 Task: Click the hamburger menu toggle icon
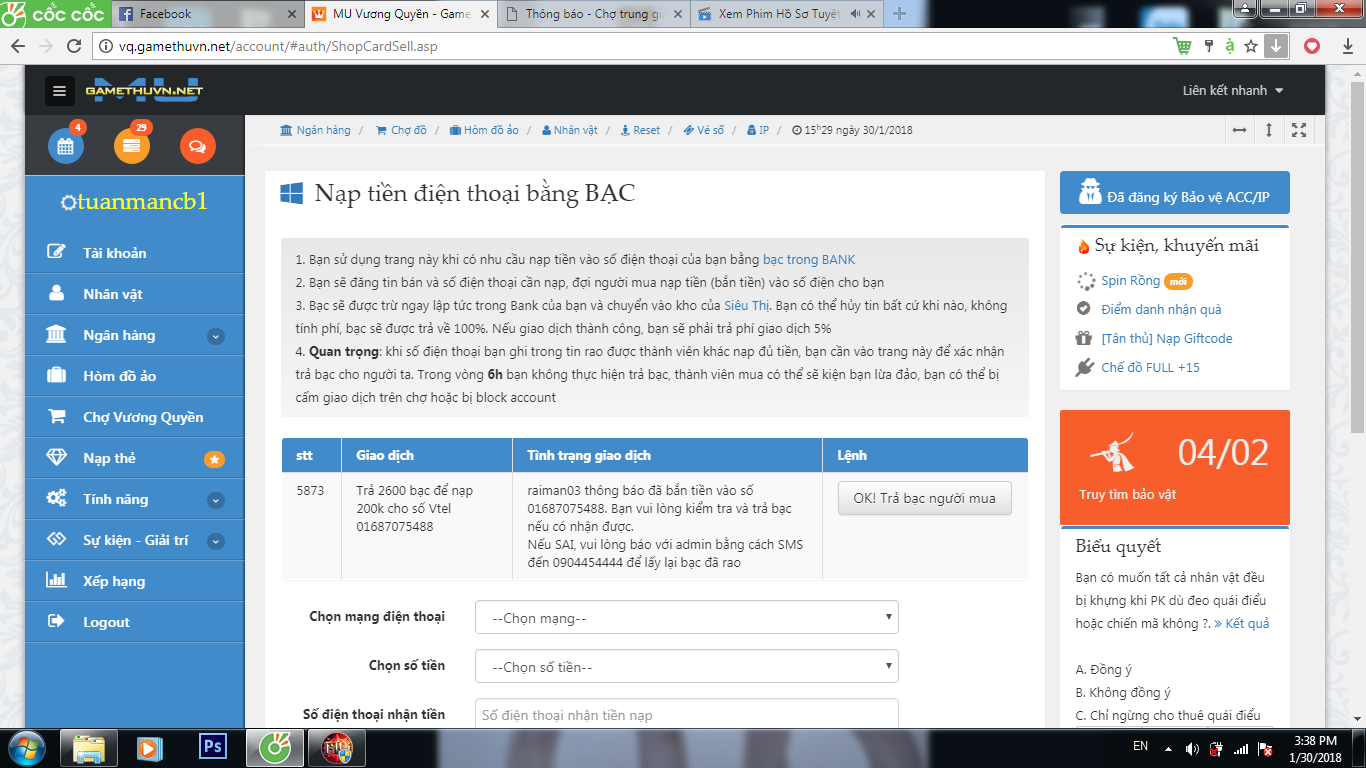tap(60, 91)
